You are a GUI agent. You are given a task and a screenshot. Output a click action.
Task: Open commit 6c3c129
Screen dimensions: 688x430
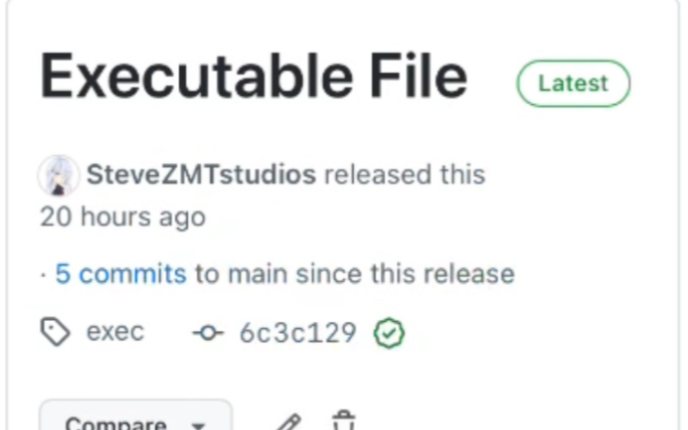pos(298,333)
